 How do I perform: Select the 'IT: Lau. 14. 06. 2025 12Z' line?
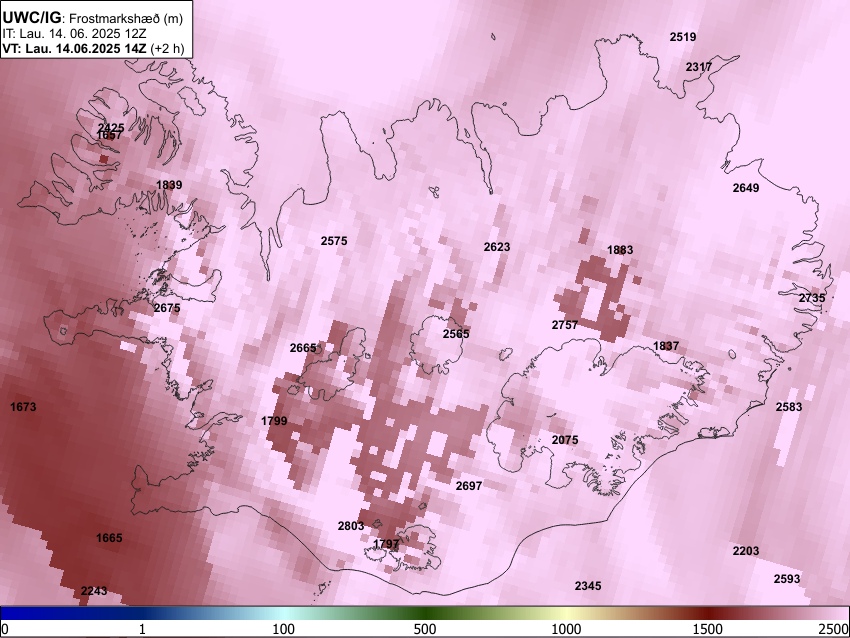(x=74, y=34)
